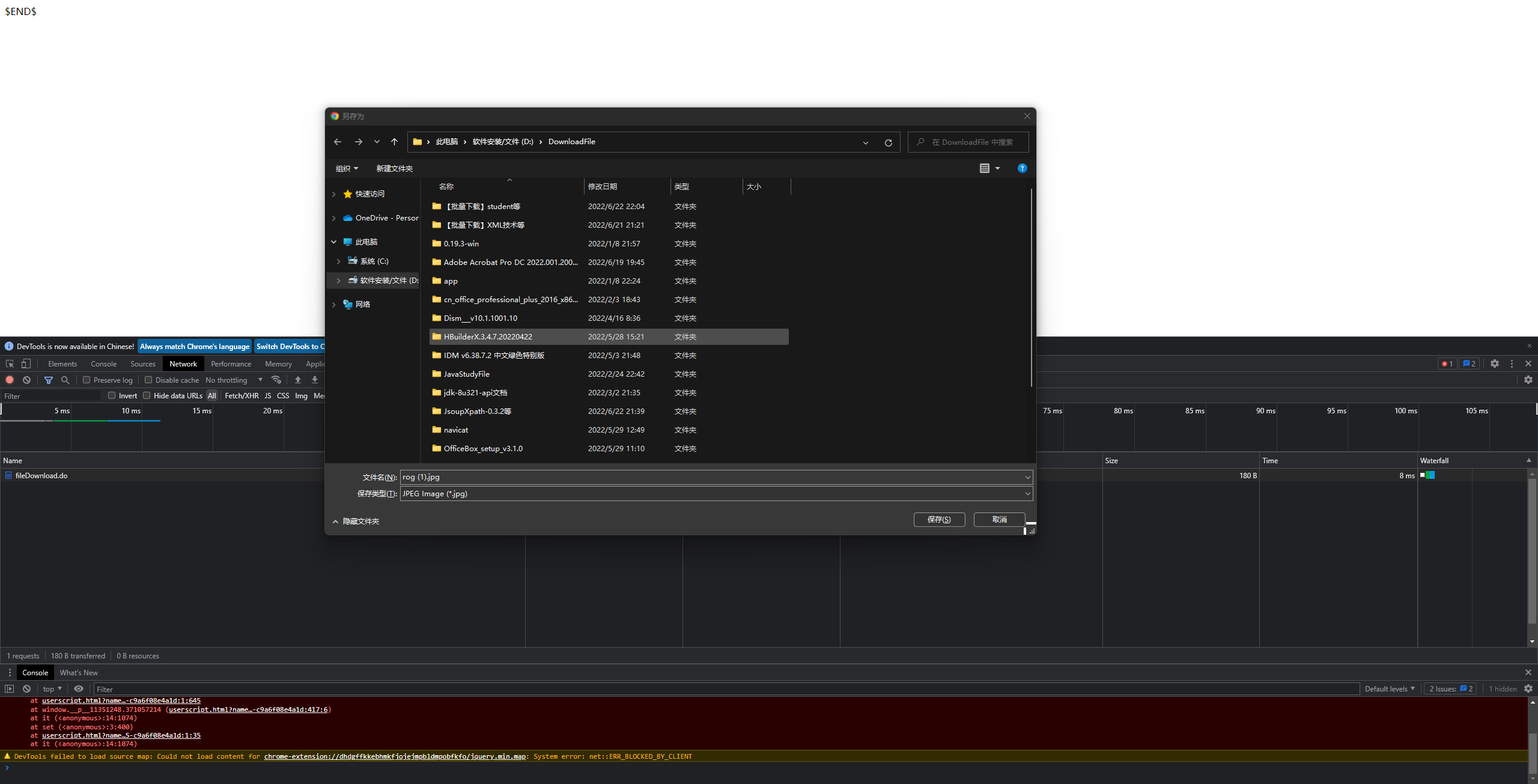The image size is (1538, 784).
Task: Switch to the Sources tab
Action: [x=142, y=364]
